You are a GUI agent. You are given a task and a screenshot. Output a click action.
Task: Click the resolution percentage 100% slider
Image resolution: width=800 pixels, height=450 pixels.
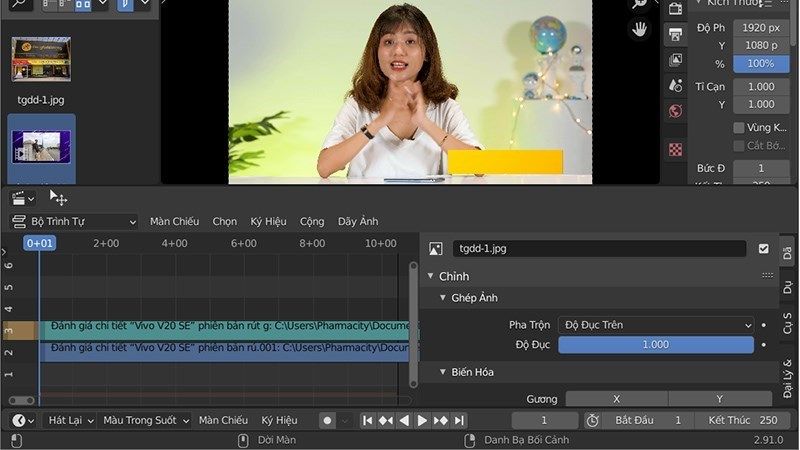(761, 64)
